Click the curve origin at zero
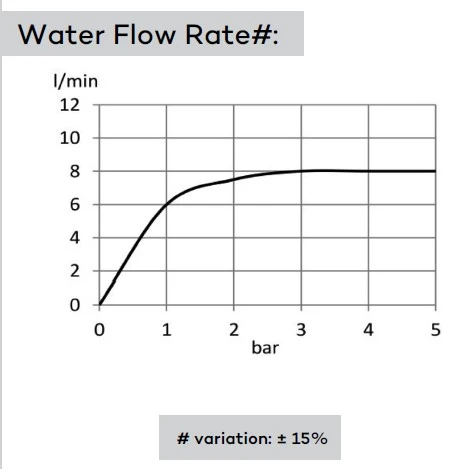Image resolution: width=474 pixels, height=472 pixels. tap(99, 304)
